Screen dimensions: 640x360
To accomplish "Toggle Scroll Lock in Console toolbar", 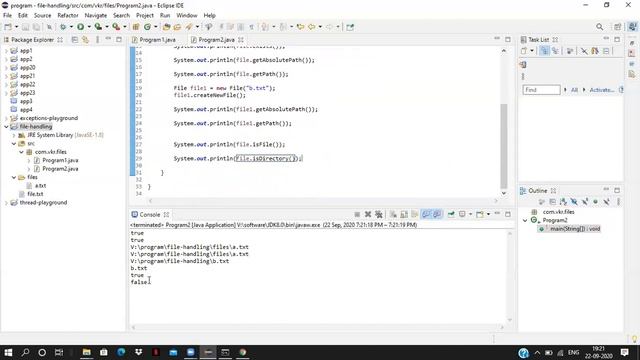I will coord(404,214).
